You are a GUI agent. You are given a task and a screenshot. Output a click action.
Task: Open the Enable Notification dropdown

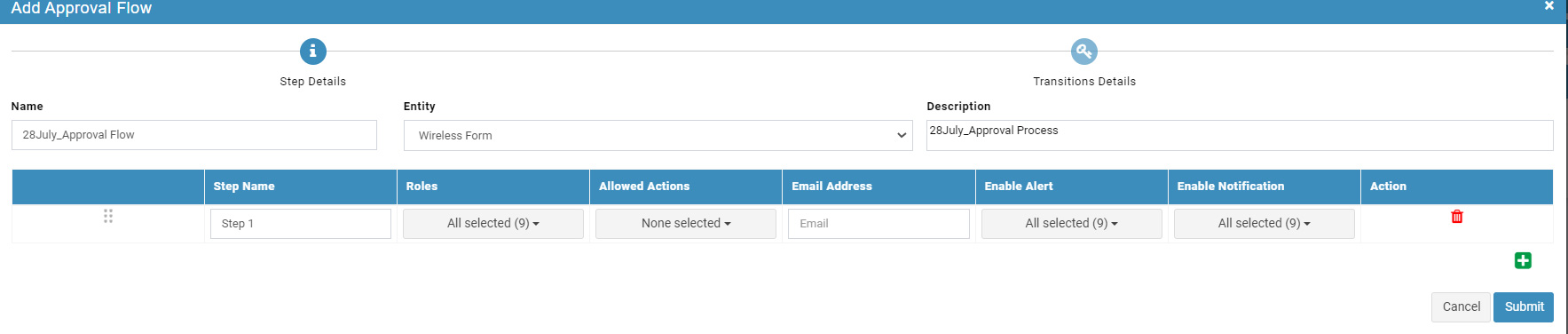tap(1264, 224)
